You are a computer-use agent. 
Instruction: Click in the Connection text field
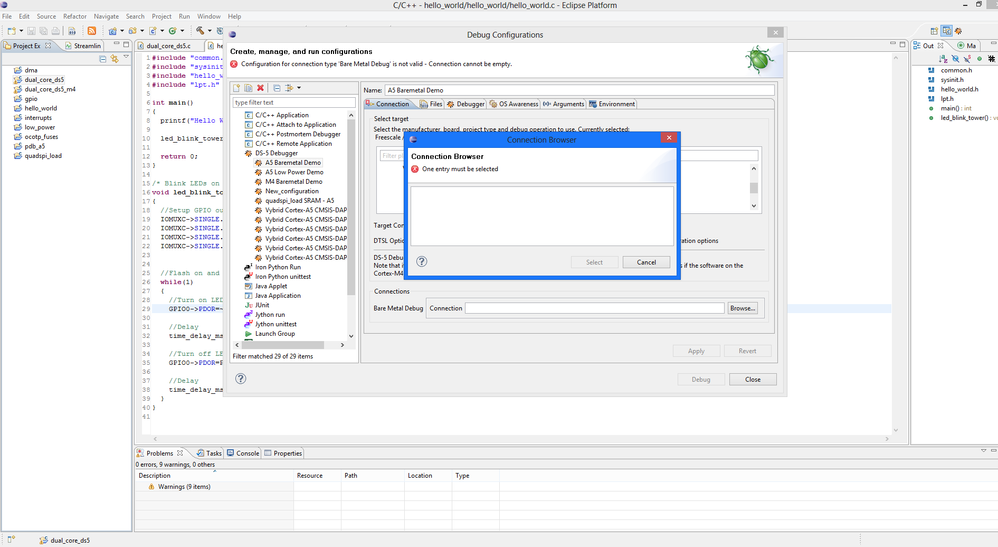(x=594, y=308)
